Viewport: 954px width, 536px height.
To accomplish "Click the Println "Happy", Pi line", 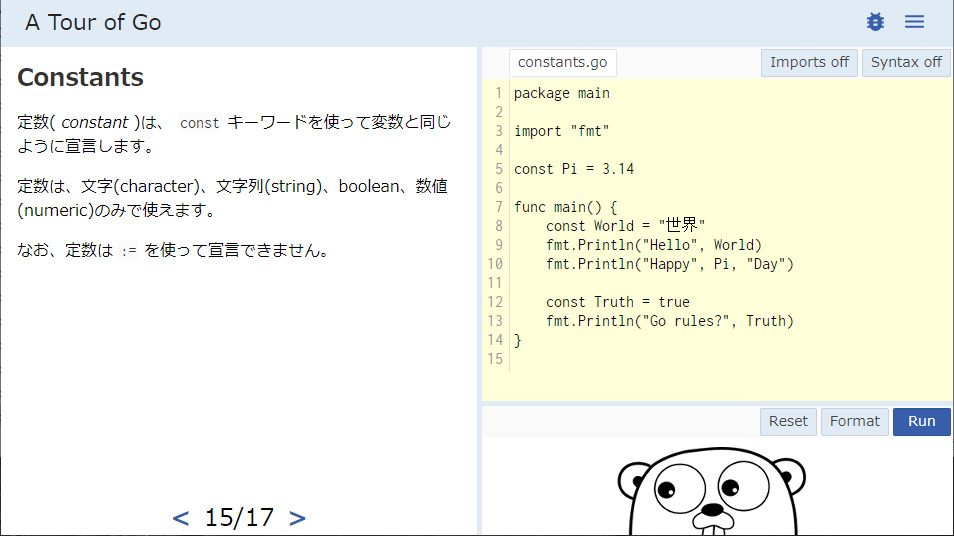I will point(670,264).
